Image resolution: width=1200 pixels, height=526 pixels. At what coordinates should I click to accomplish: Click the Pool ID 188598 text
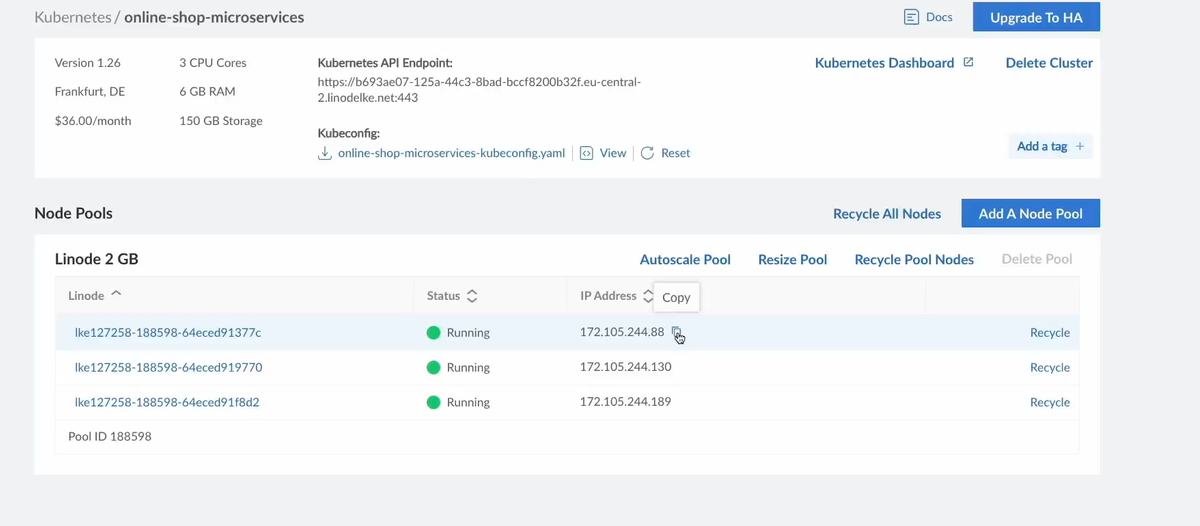tap(110, 437)
